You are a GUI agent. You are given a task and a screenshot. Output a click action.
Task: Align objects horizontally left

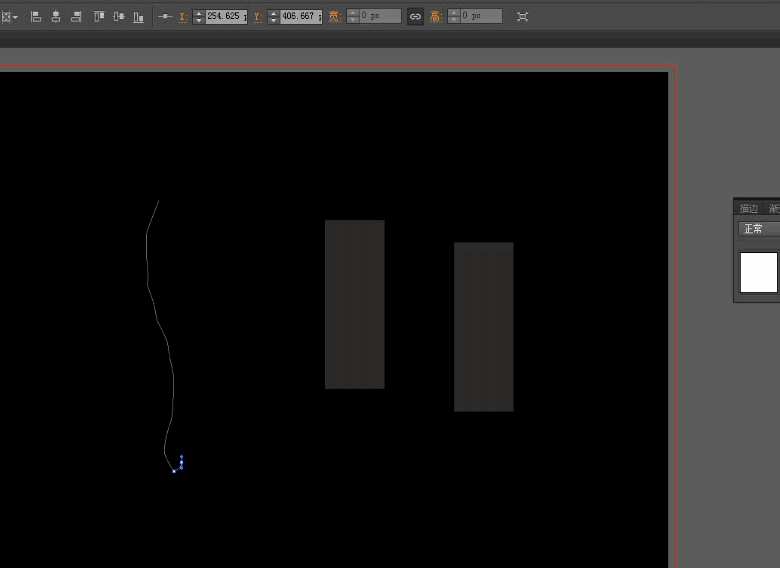(36, 17)
